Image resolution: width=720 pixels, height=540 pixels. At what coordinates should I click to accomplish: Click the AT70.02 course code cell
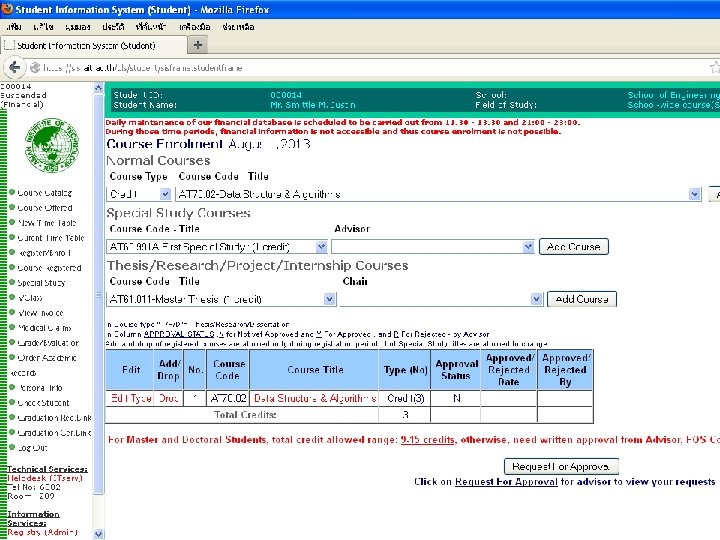(x=228, y=398)
